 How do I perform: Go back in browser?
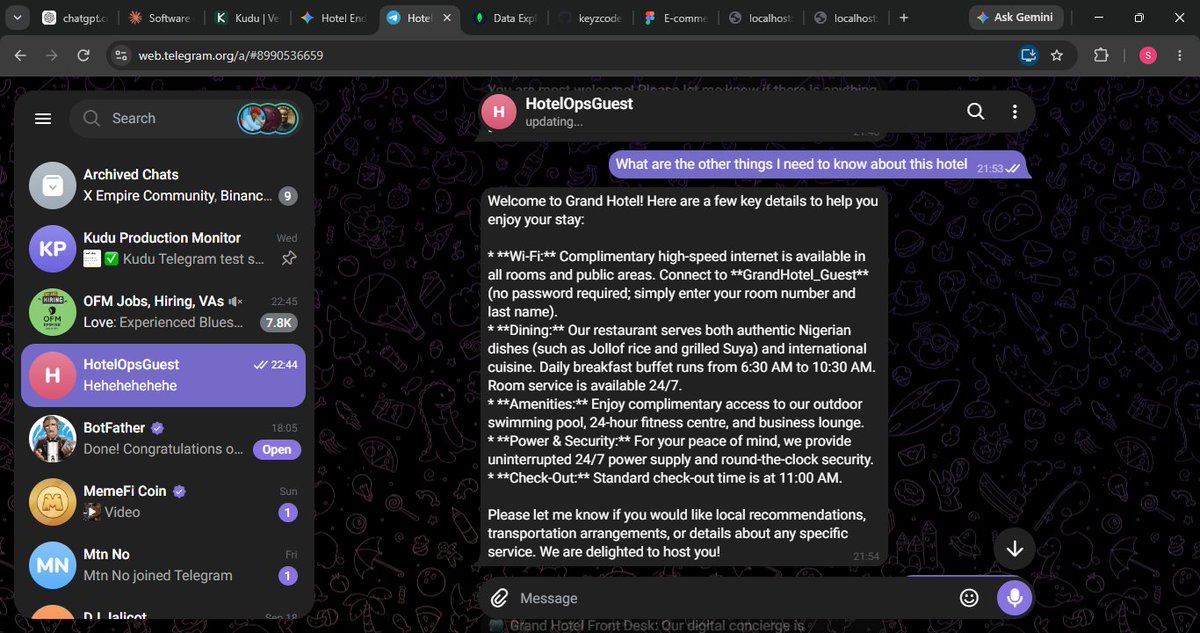[20, 55]
